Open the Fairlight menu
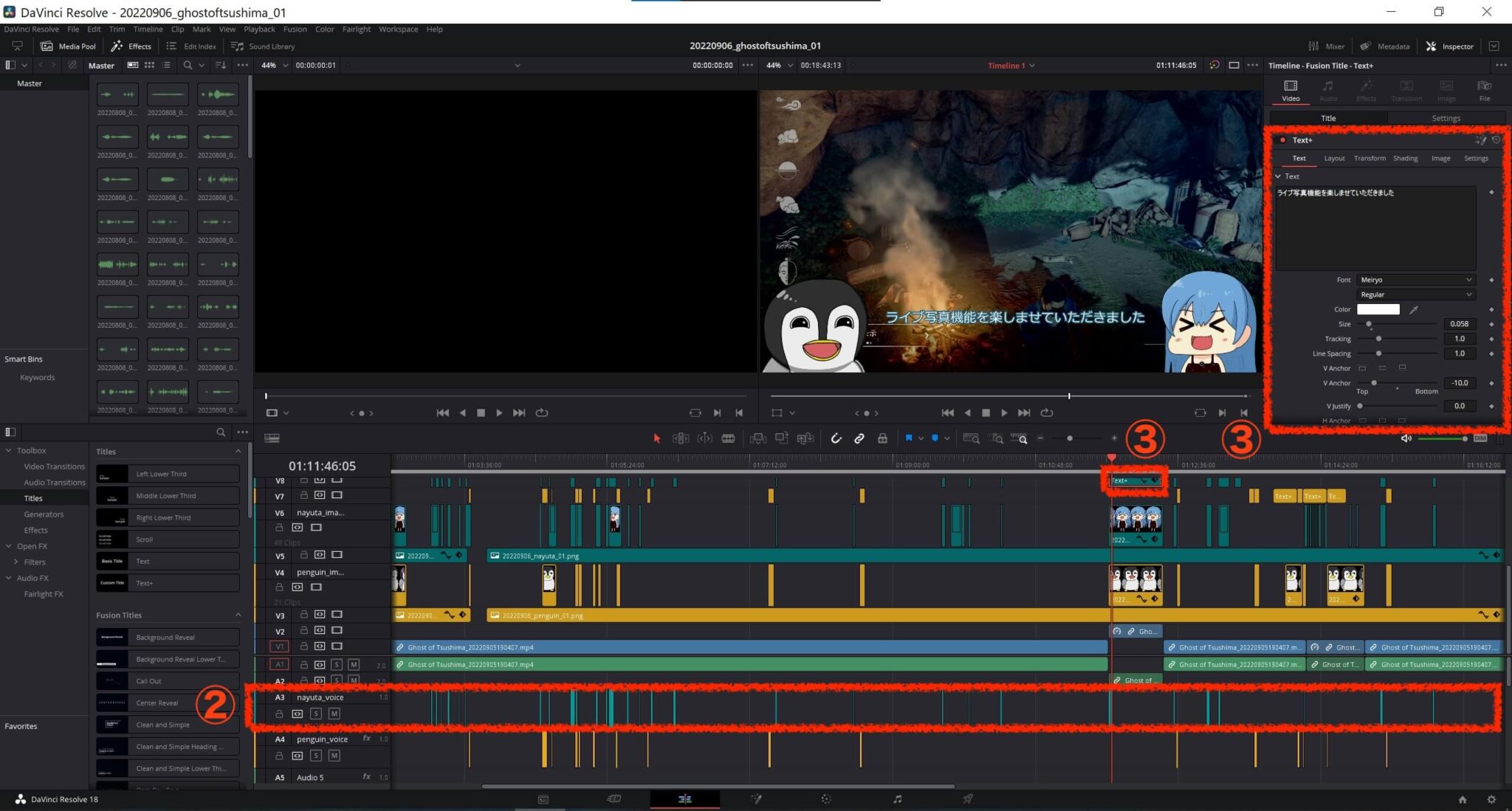1512x811 pixels. [357, 29]
